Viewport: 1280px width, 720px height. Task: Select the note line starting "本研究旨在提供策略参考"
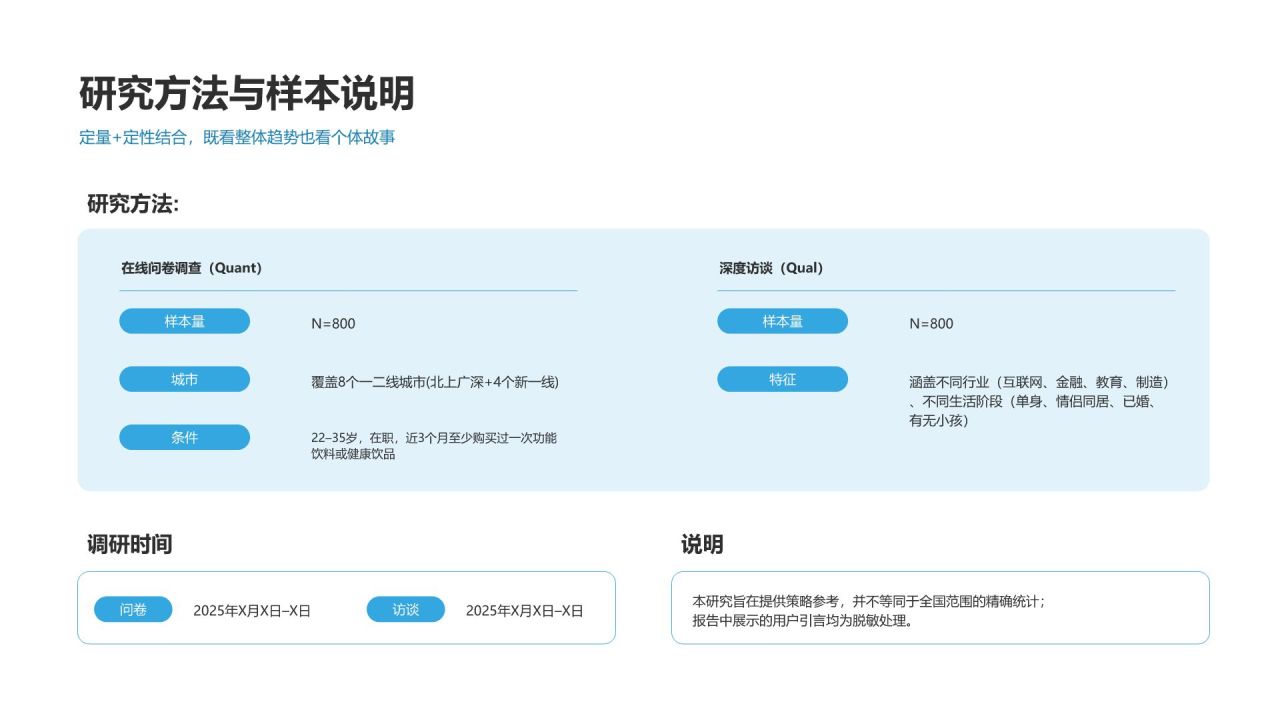tap(869, 601)
